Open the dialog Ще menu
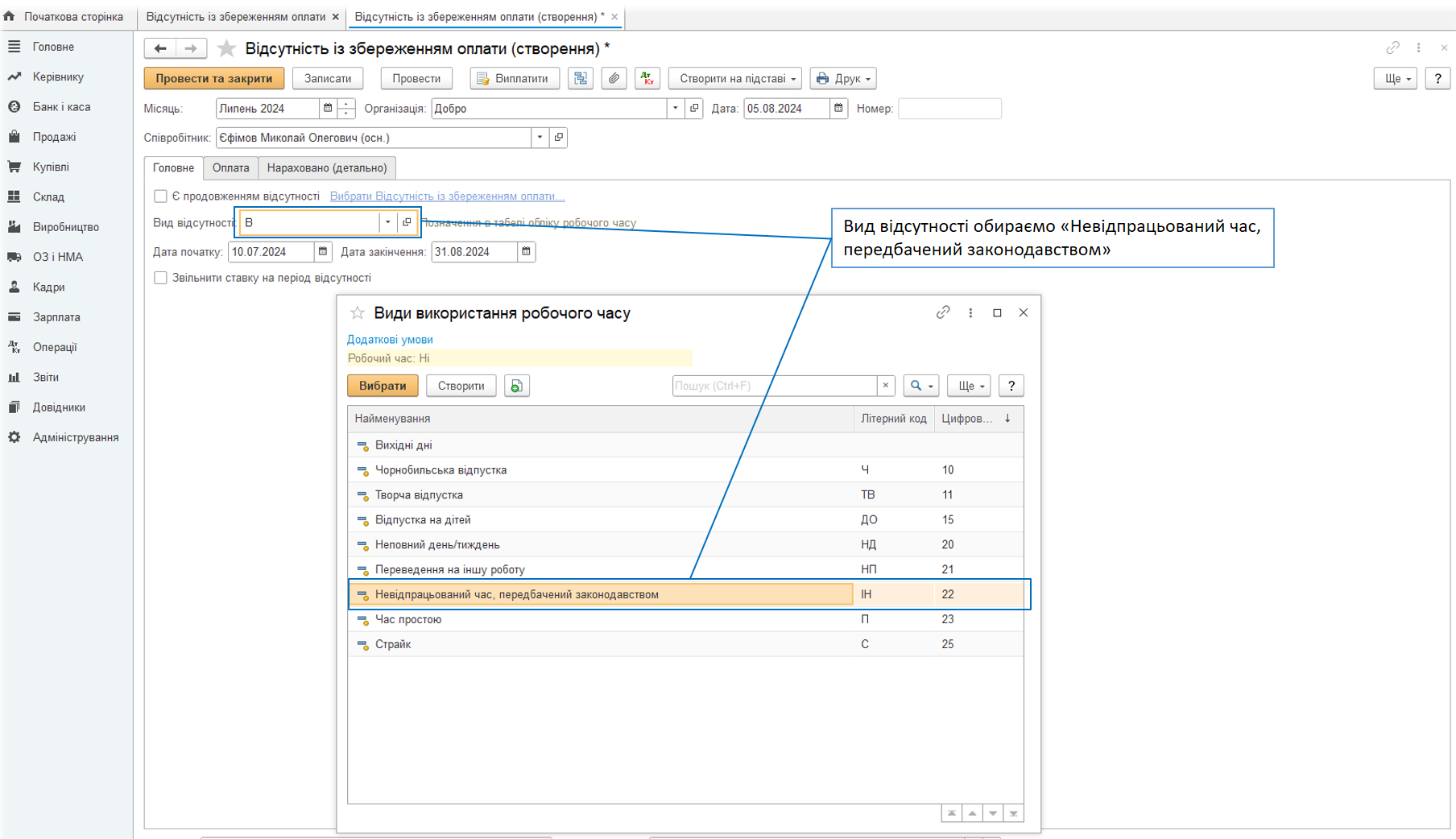 (x=969, y=386)
